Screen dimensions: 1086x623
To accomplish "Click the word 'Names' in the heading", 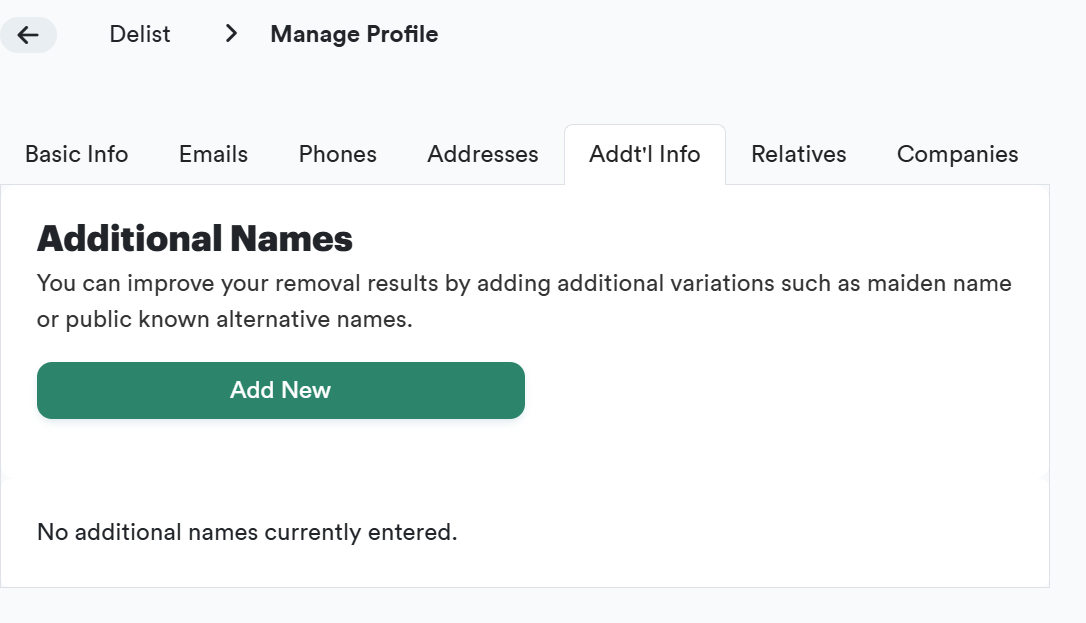I will point(291,239).
